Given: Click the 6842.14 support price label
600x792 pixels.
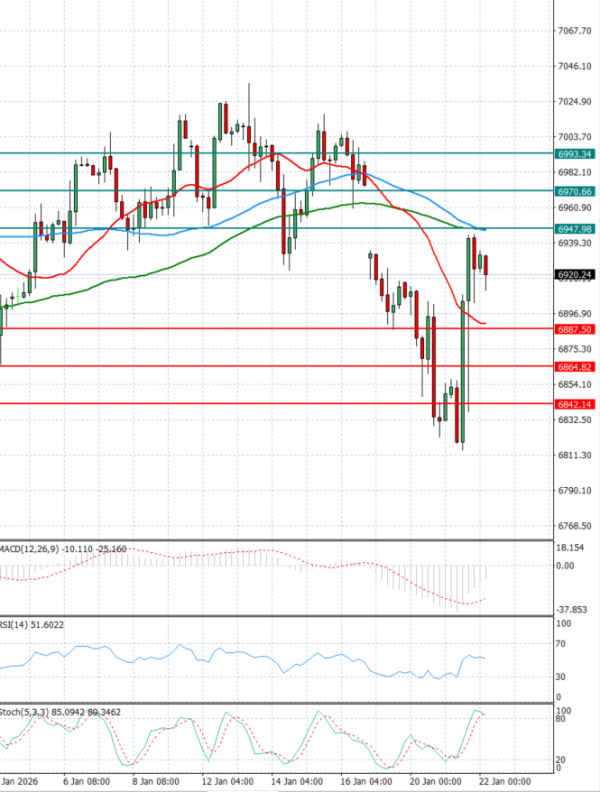Looking at the screenshot, I should click(x=574, y=404).
